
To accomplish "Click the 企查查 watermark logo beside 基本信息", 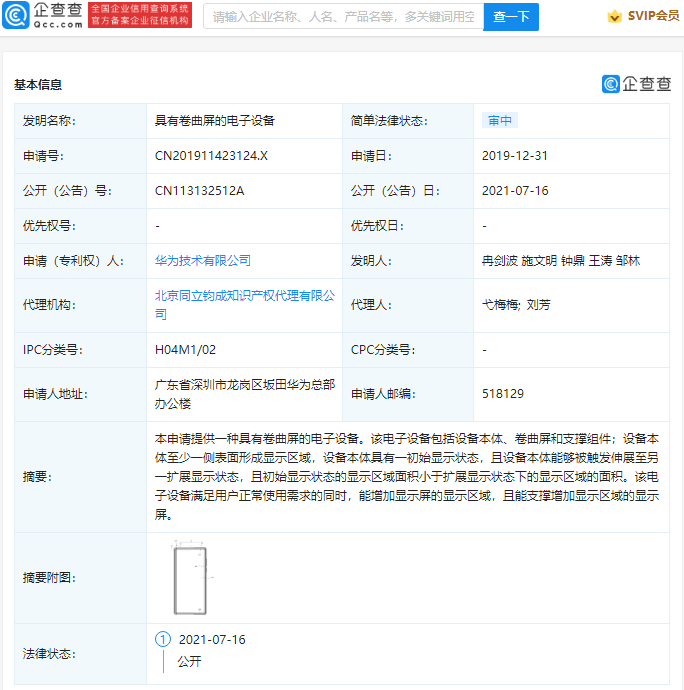I will click(x=636, y=84).
